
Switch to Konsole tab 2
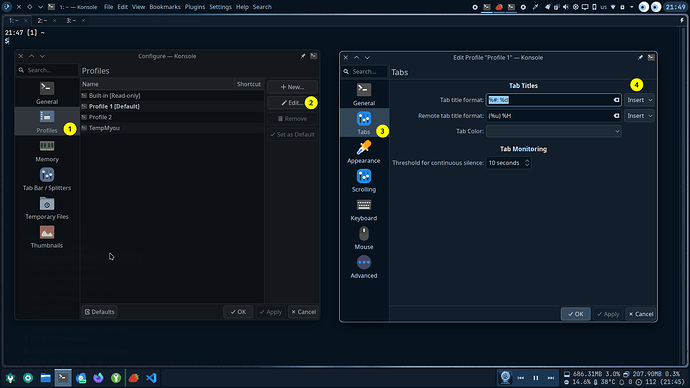(45, 21)
